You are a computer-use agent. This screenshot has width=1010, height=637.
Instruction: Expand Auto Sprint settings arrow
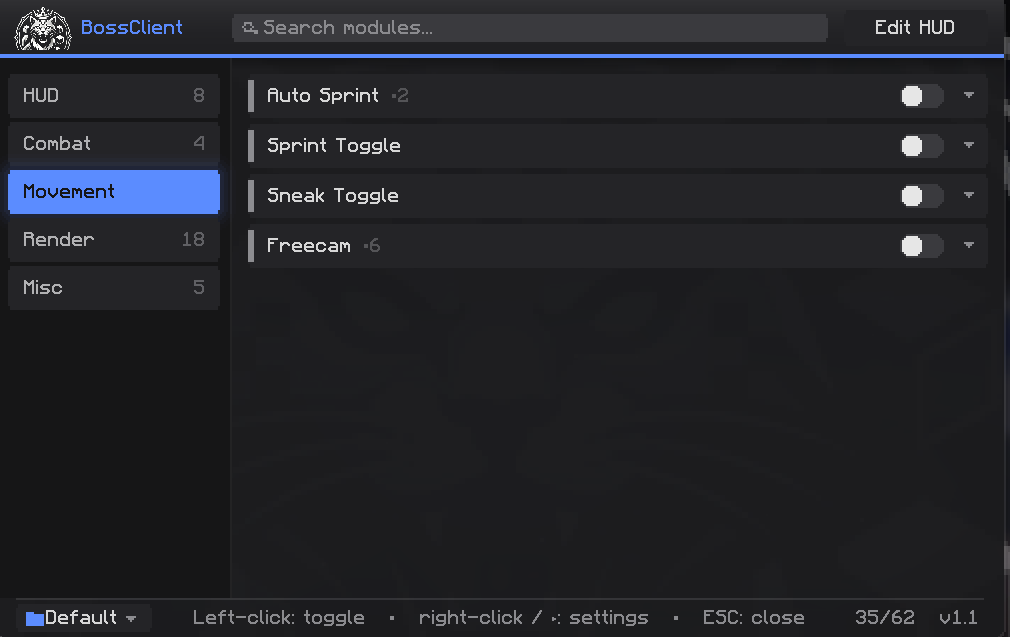tap(969, 95)
